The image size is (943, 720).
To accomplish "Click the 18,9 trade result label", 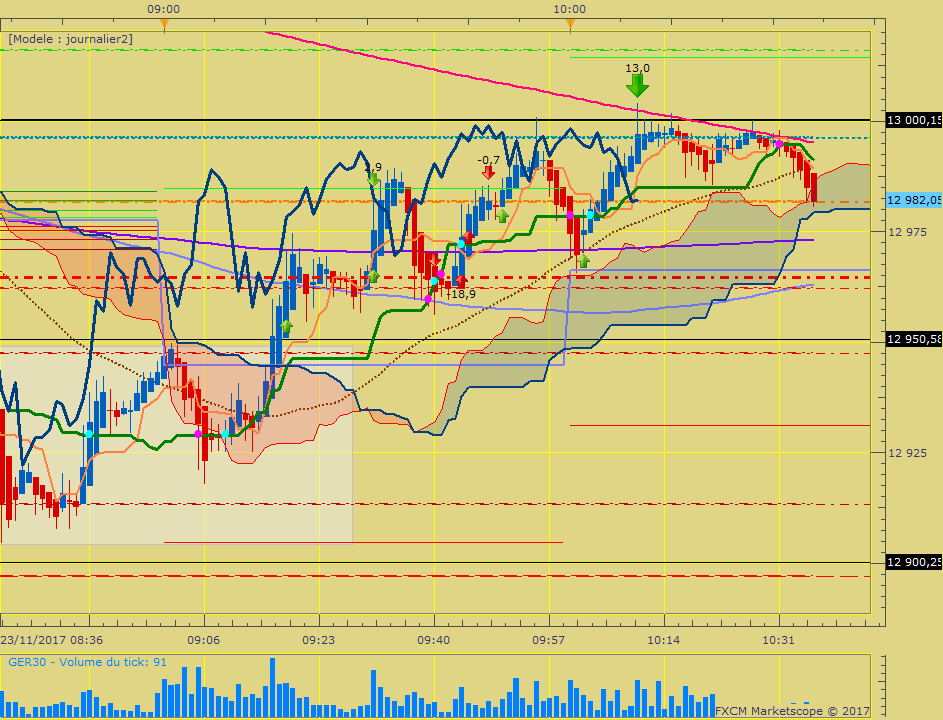I will 462,294.
